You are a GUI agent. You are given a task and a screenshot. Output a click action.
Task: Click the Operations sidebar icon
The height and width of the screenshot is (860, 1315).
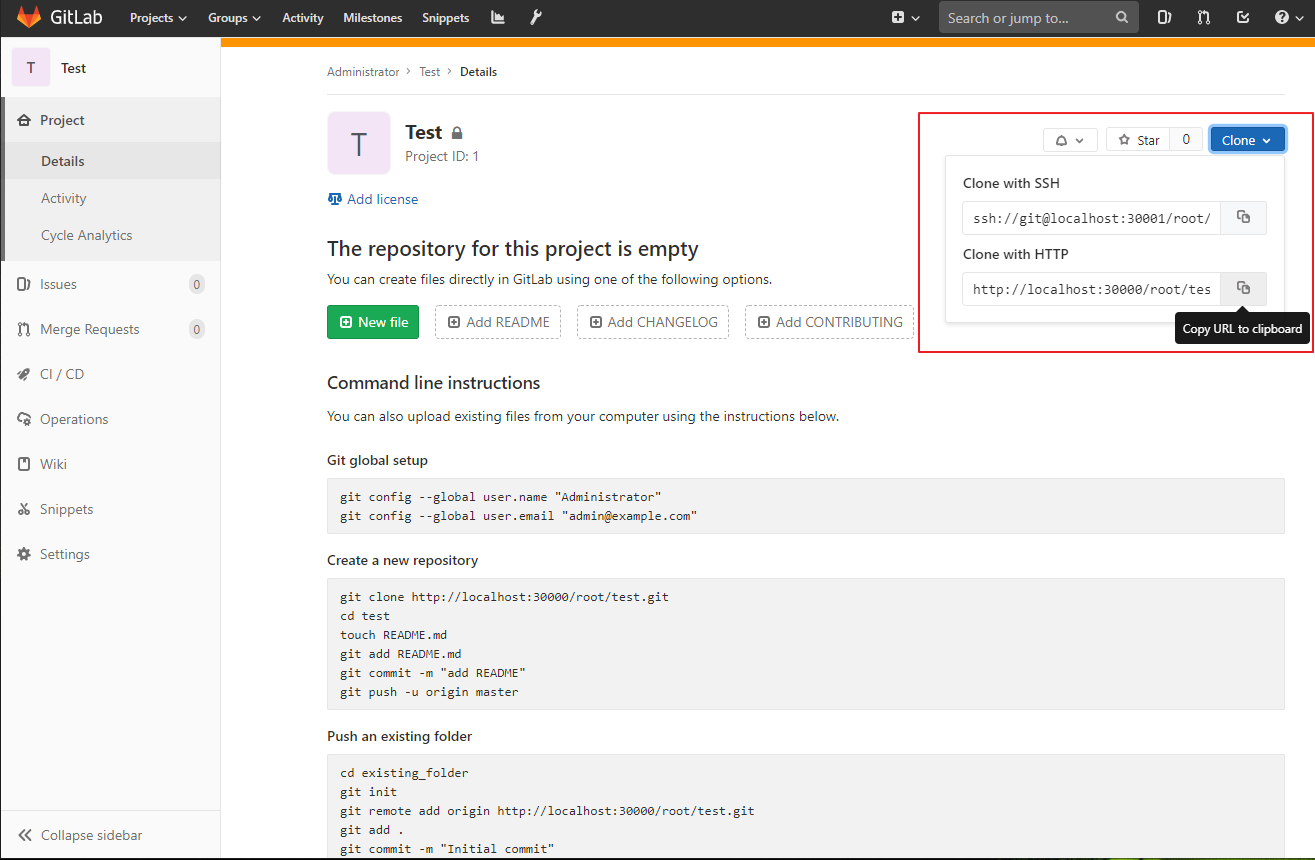24,419
